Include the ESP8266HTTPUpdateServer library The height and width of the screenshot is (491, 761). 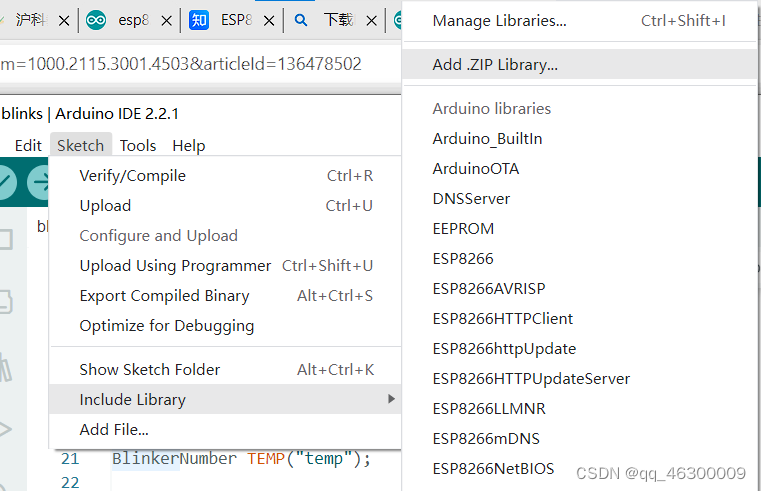(x=579, y=379)
